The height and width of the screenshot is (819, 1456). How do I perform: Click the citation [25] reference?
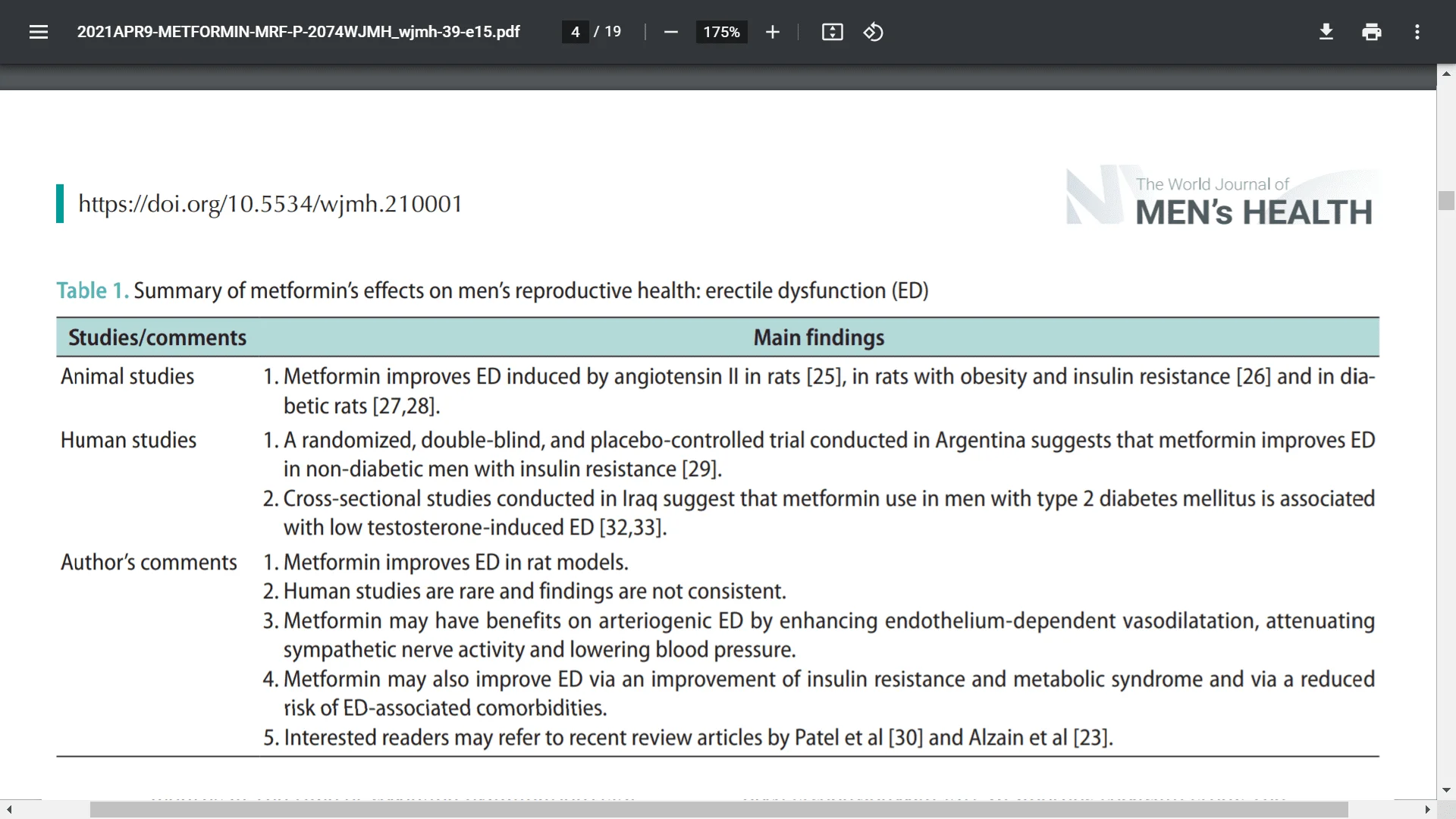coord(825,377)
